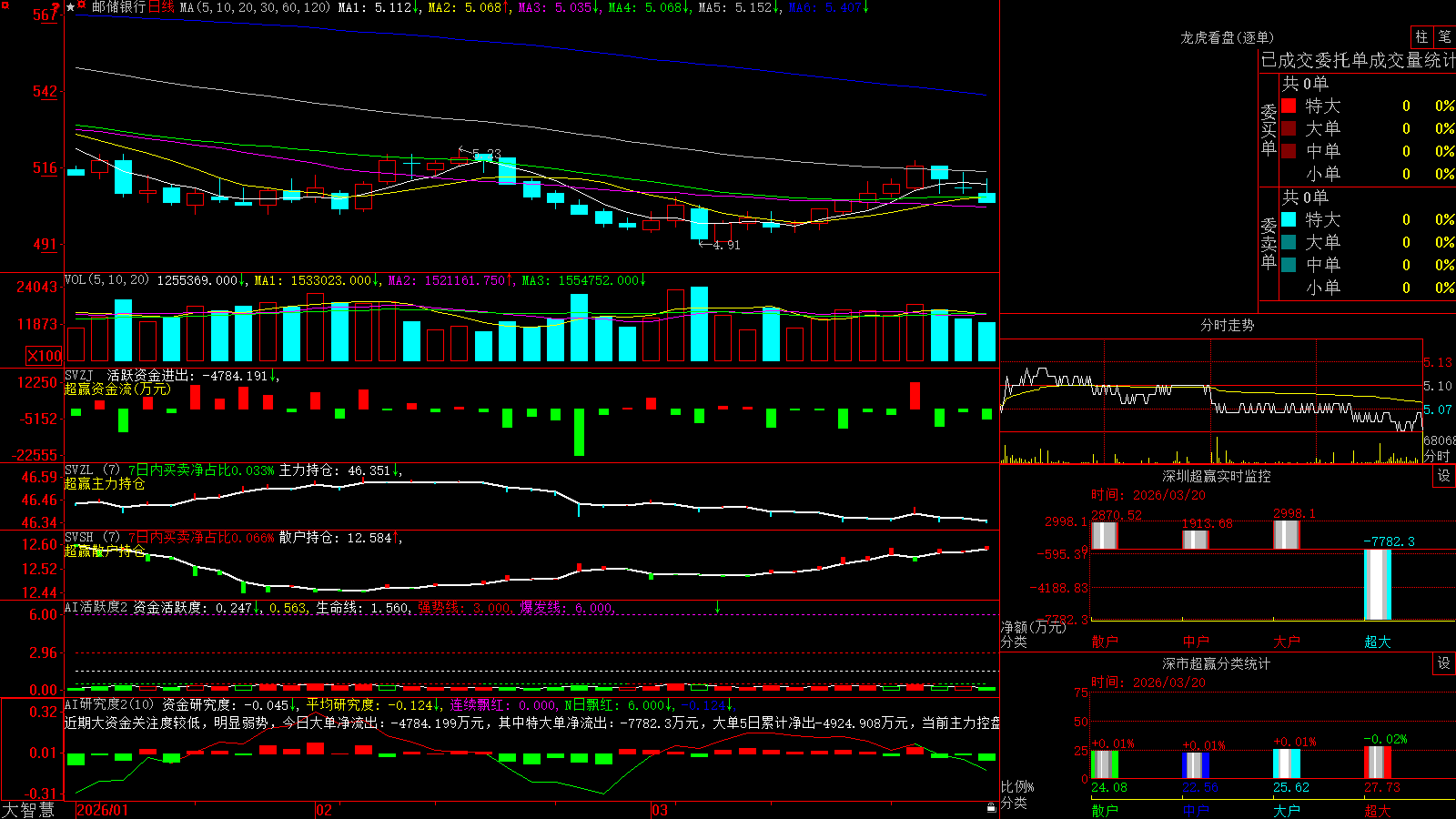Click the 大智慧 logo label
1456x819 pixels.
28,810
